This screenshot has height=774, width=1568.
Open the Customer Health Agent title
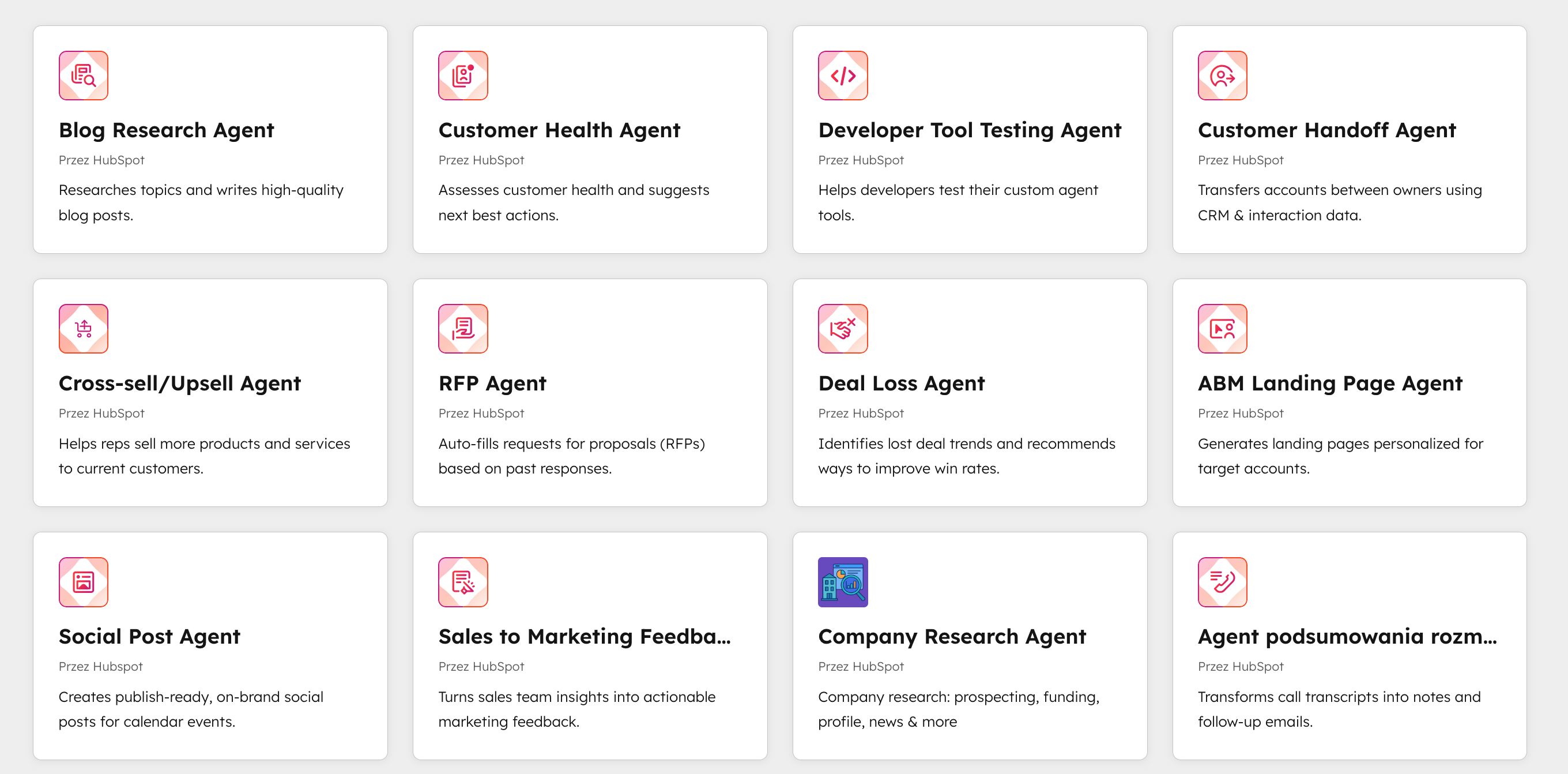coord(559,130)
